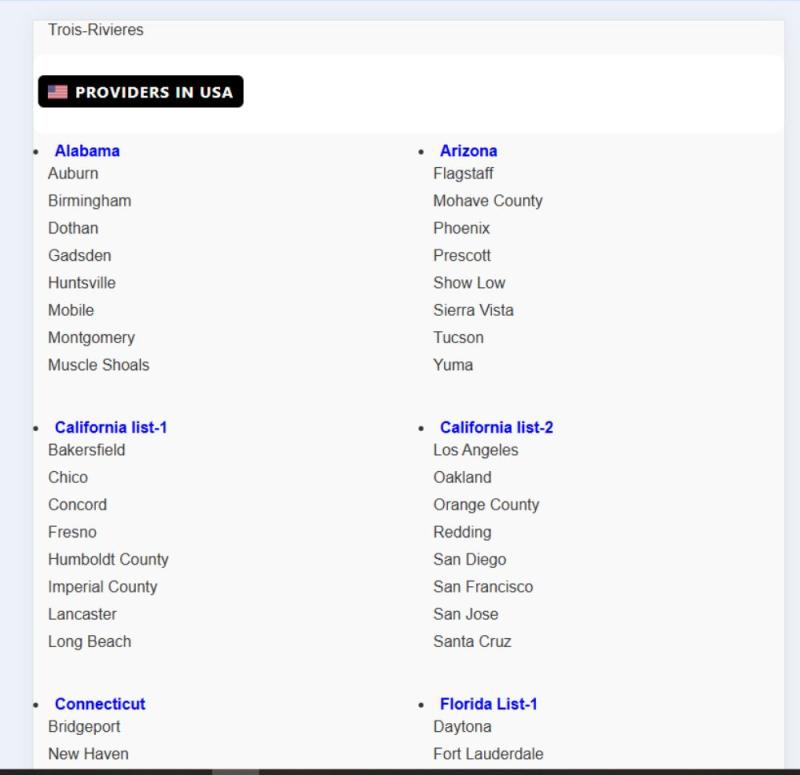This screenshot has width=800, height=775.
Task: Open the Tucson listing
Action: click(x=458, y=338)
